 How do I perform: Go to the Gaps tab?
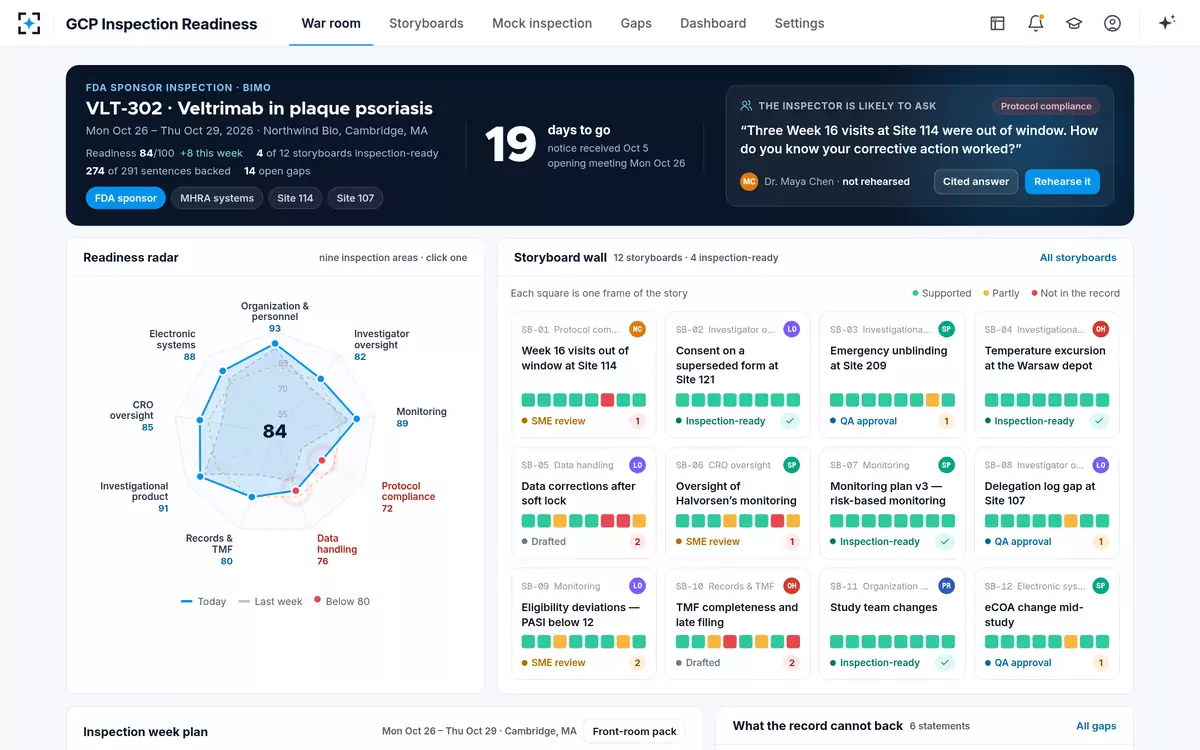pos(636,23)
